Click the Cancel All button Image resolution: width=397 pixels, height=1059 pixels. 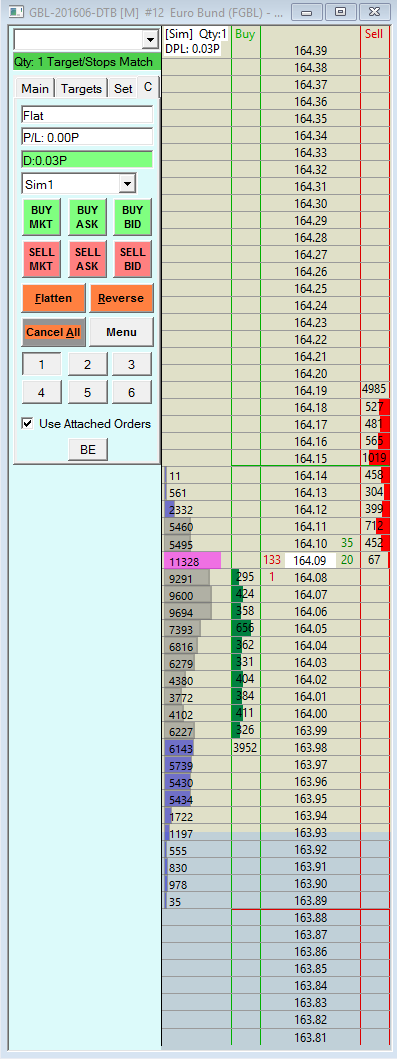53,332
